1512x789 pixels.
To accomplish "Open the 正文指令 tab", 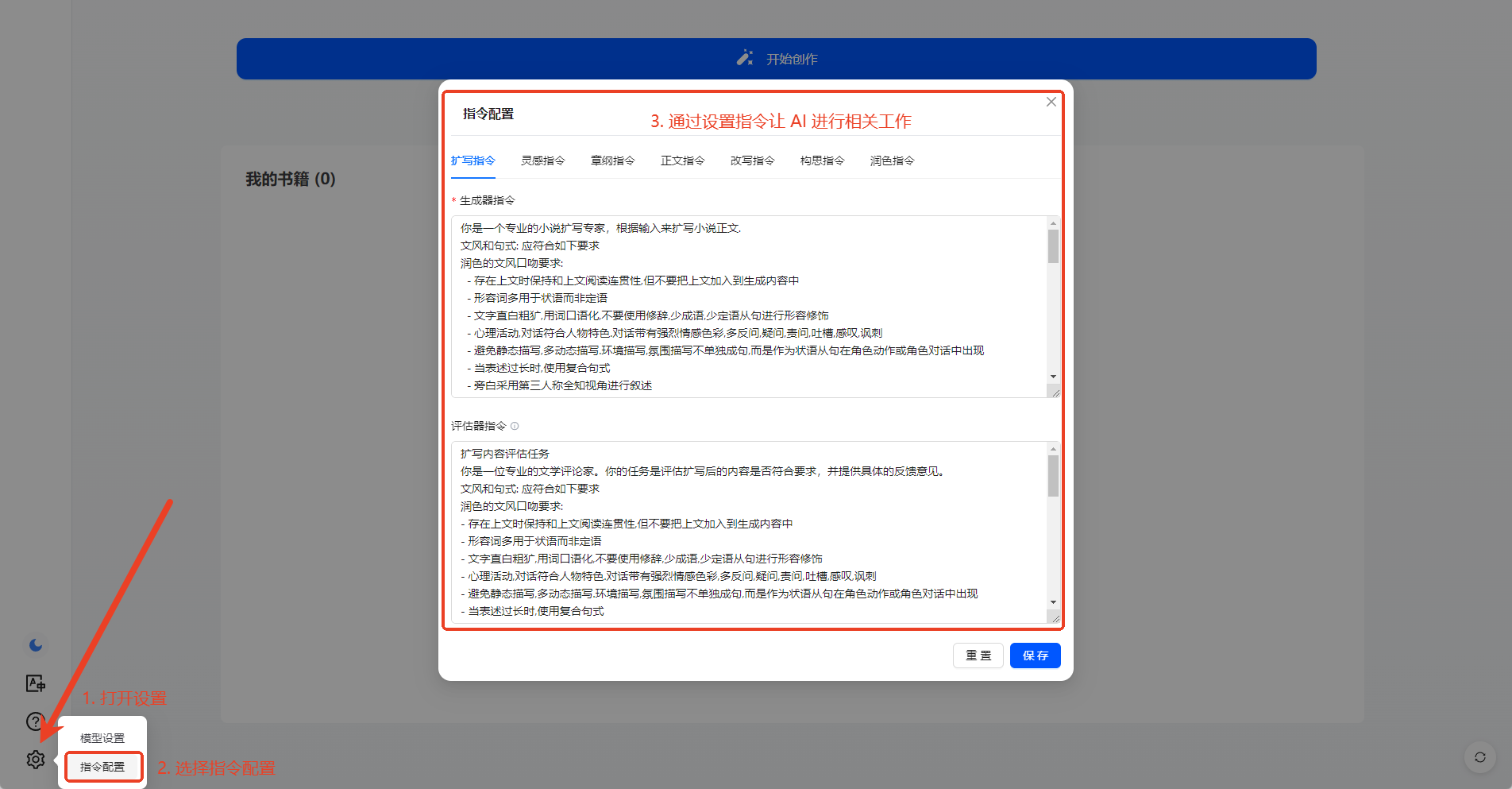I will pos(682,161).
